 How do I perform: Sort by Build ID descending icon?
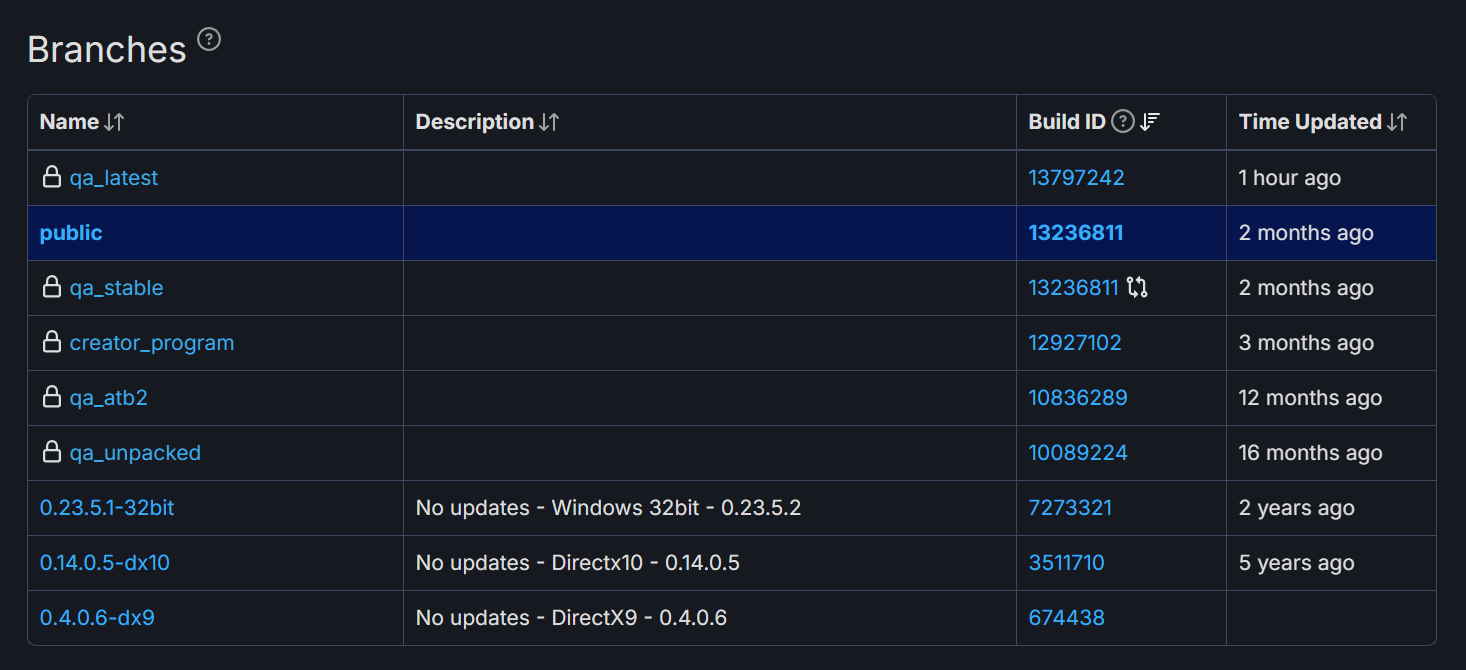click(1150, 122)
